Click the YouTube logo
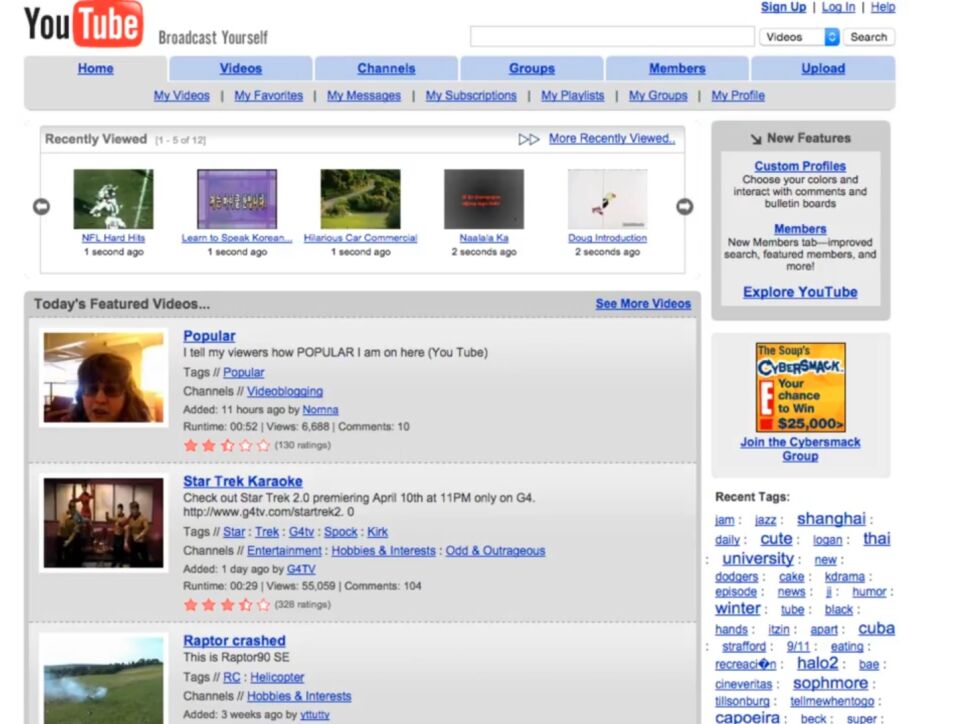 pos(83,23)
